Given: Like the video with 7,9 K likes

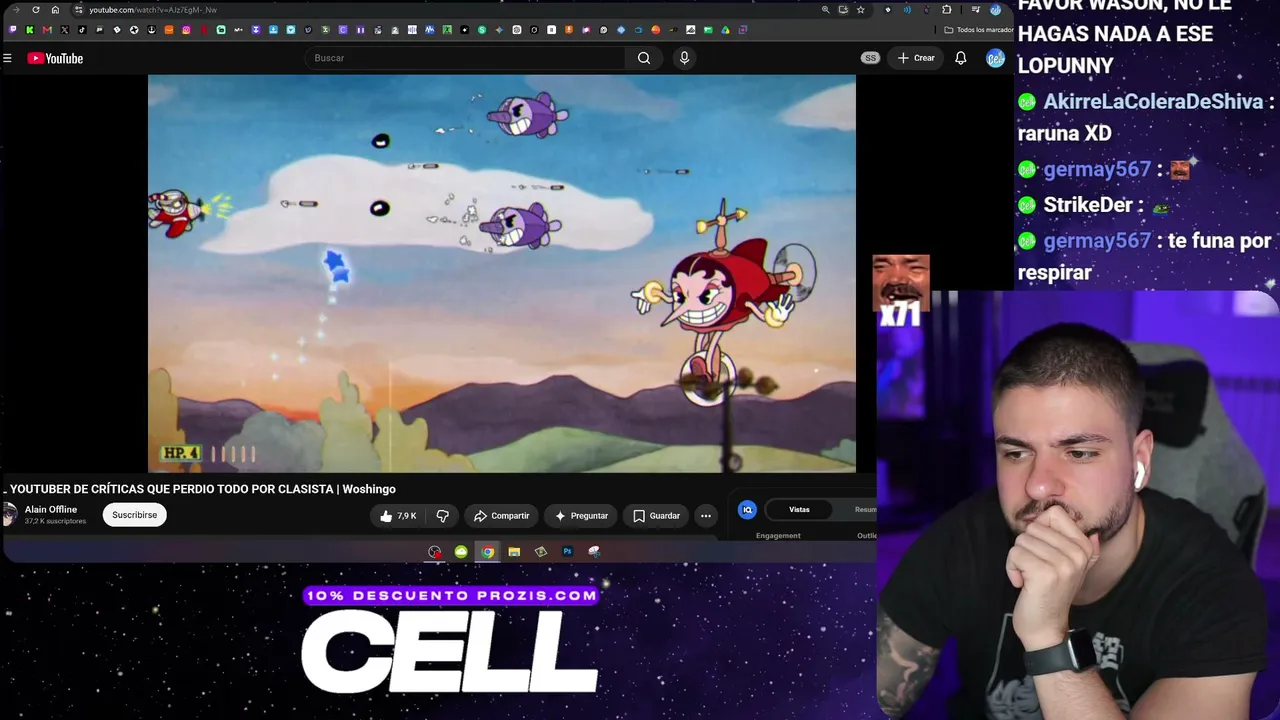Looking at the screenshot, I should click(398, 516).
